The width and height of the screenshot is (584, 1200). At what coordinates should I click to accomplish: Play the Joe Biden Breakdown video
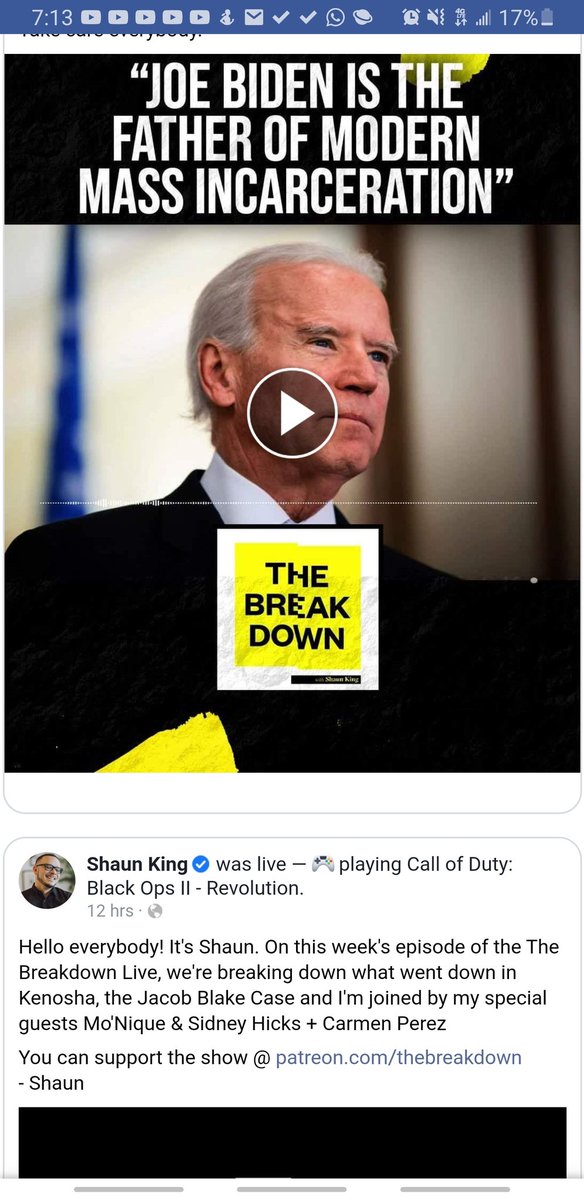tap(292, 413)
